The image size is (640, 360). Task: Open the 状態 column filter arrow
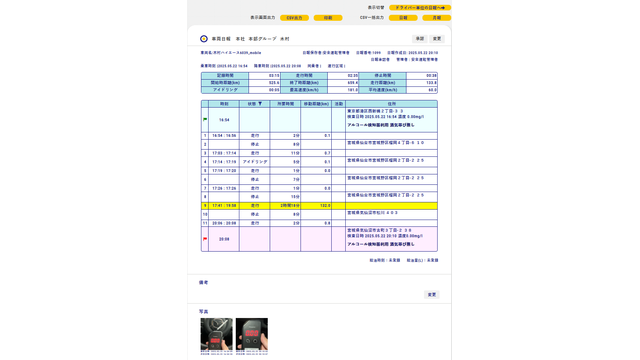point(260,104)
